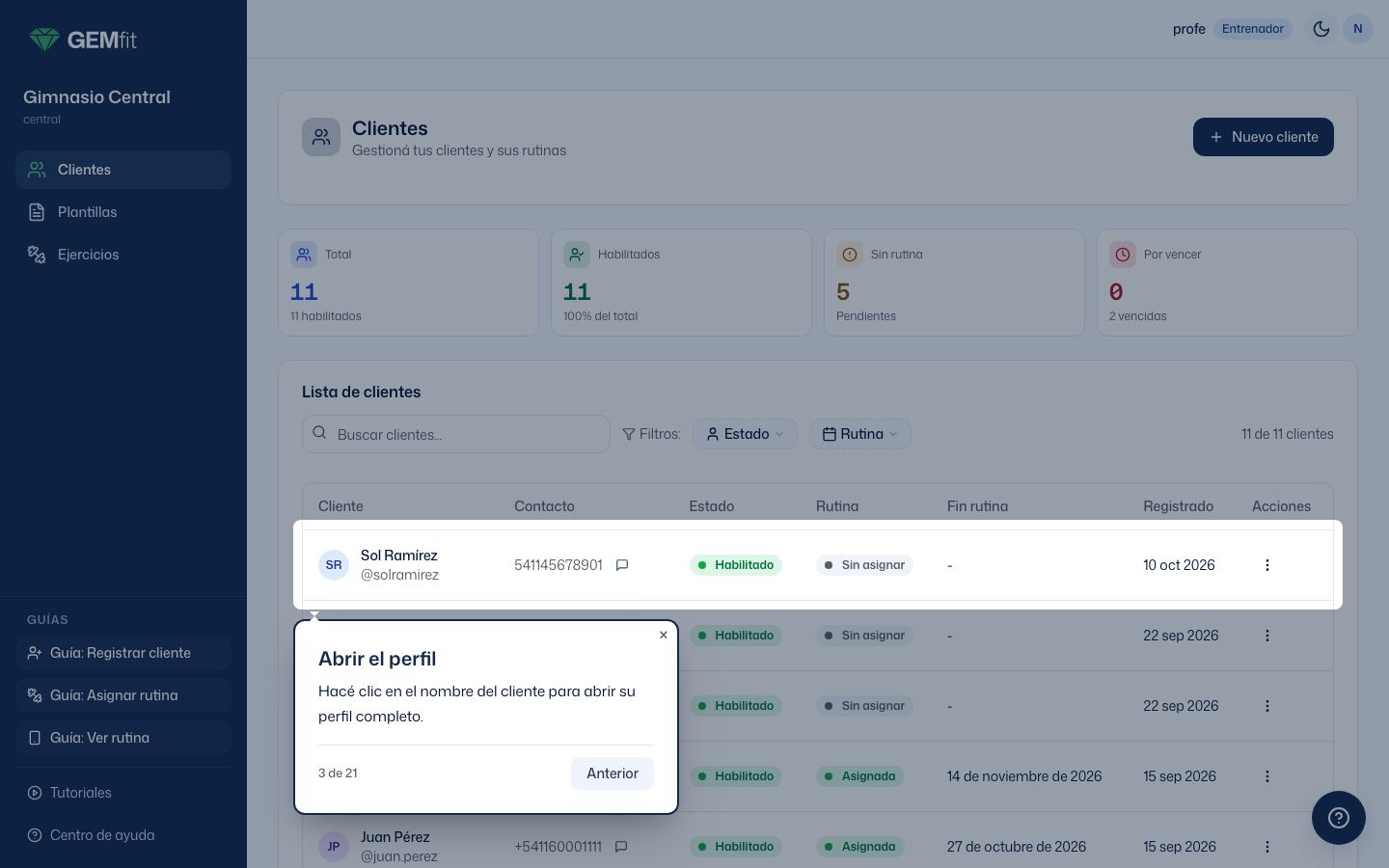
Task: Click Anterior in the tour tooltip
Action: (x=613, y=773)
